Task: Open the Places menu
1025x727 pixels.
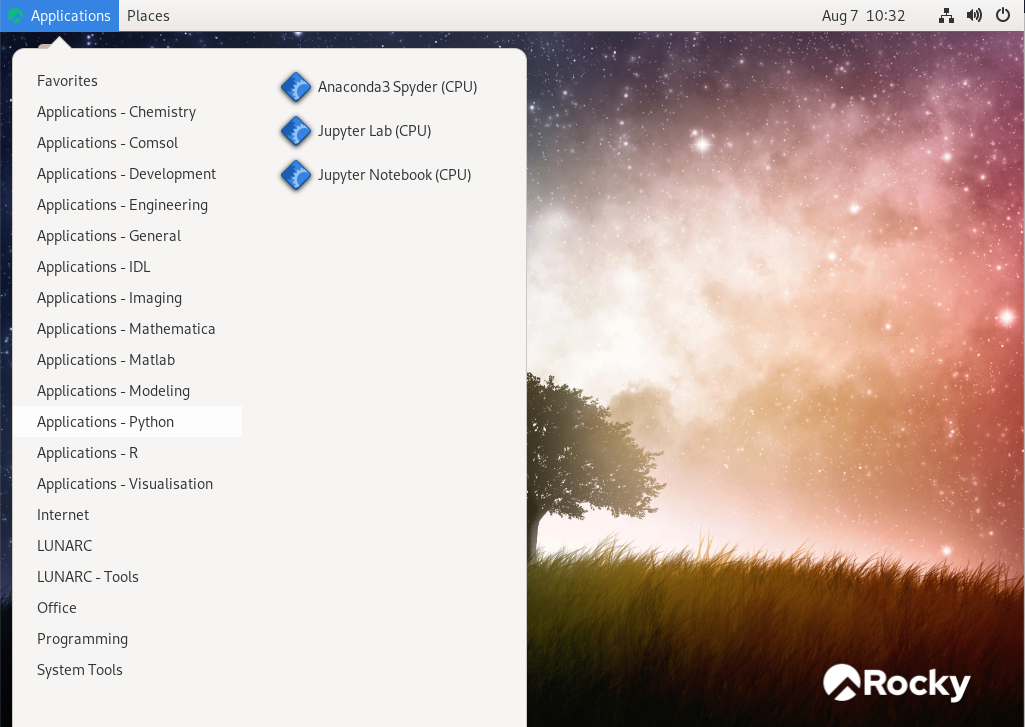Action: tap(148, 16)
